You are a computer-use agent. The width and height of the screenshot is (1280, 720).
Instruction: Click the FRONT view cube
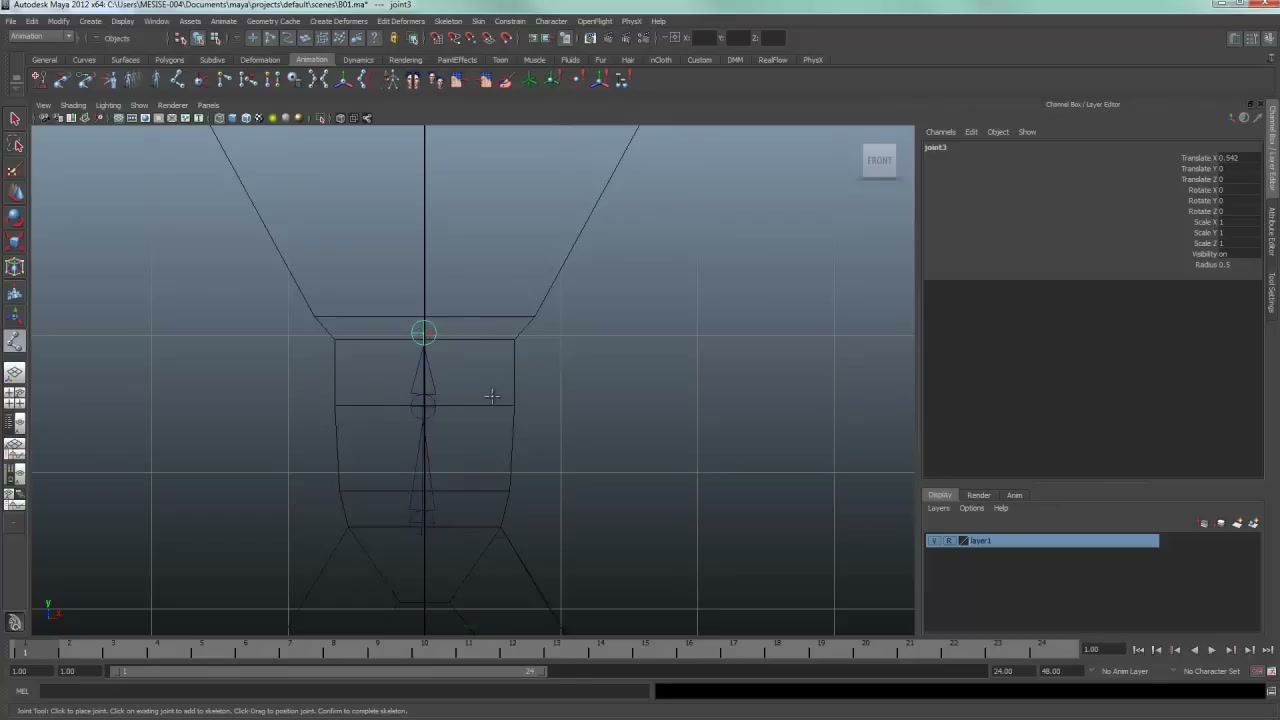(x=880, y=161)
